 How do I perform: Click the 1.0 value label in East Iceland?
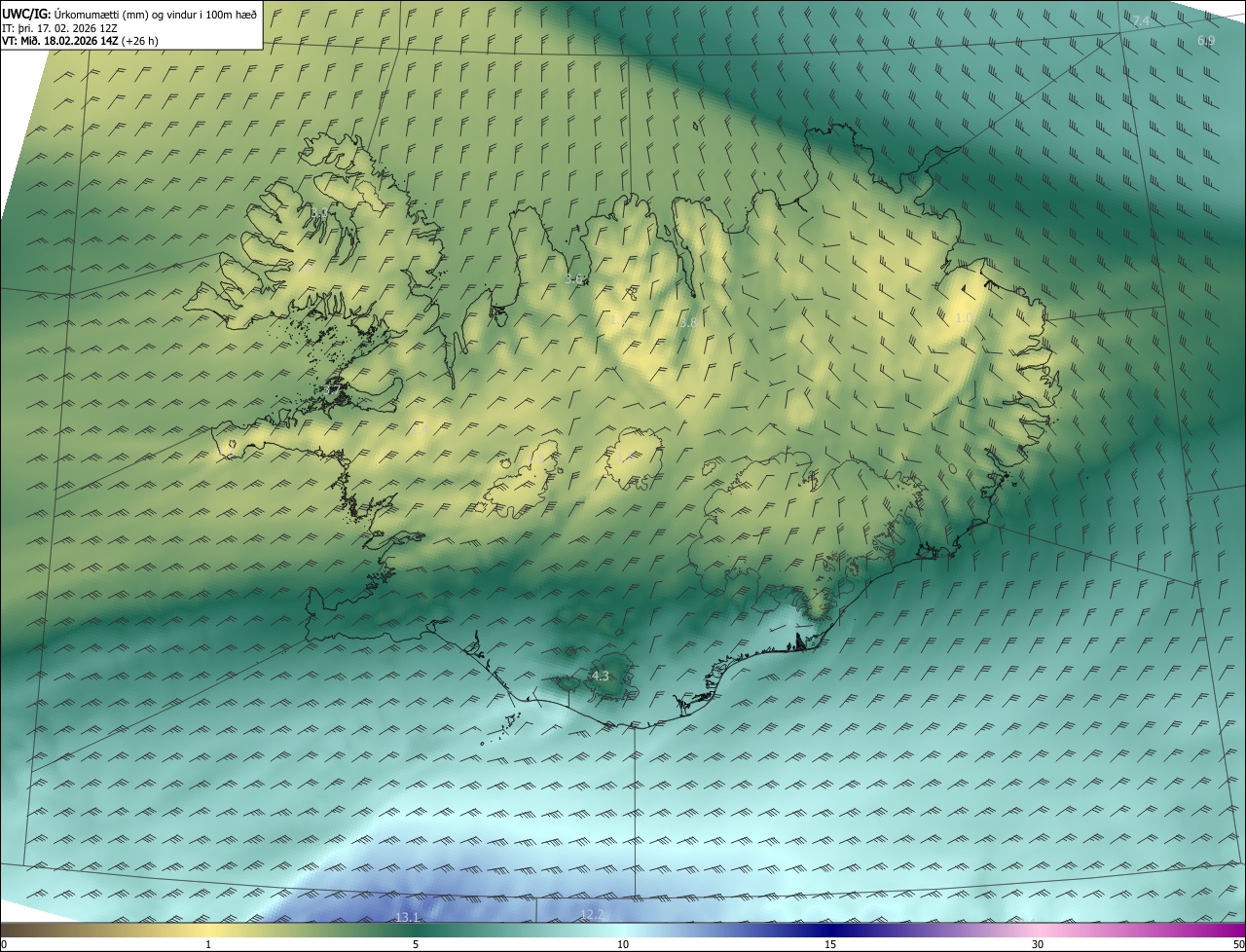pyautogui.click(x=964, y=318)
